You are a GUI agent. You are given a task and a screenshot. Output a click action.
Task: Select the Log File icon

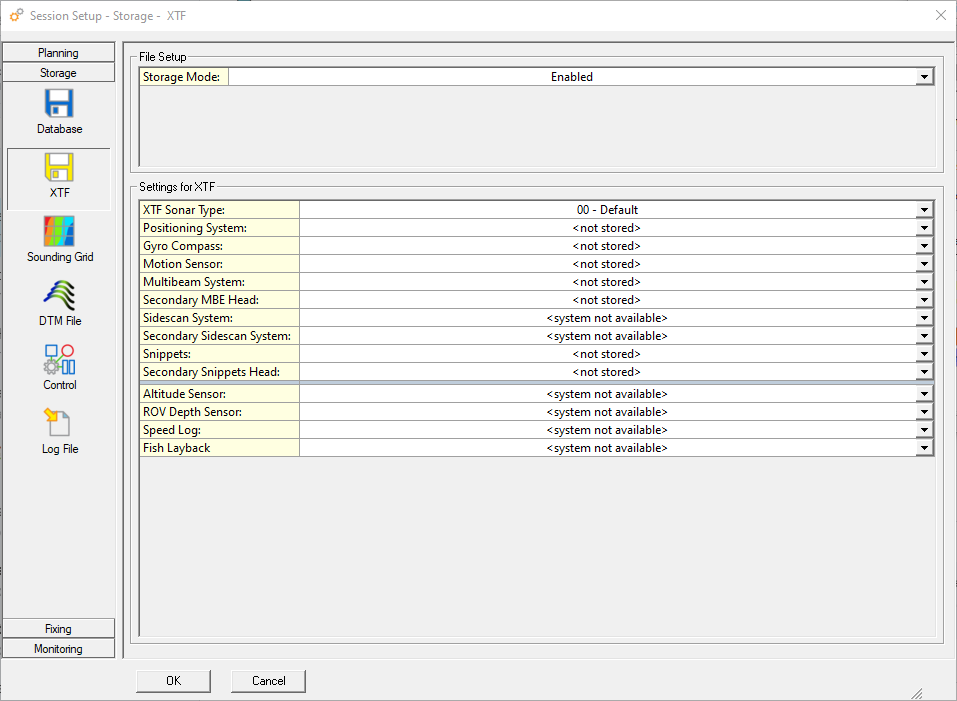point(59,426)
